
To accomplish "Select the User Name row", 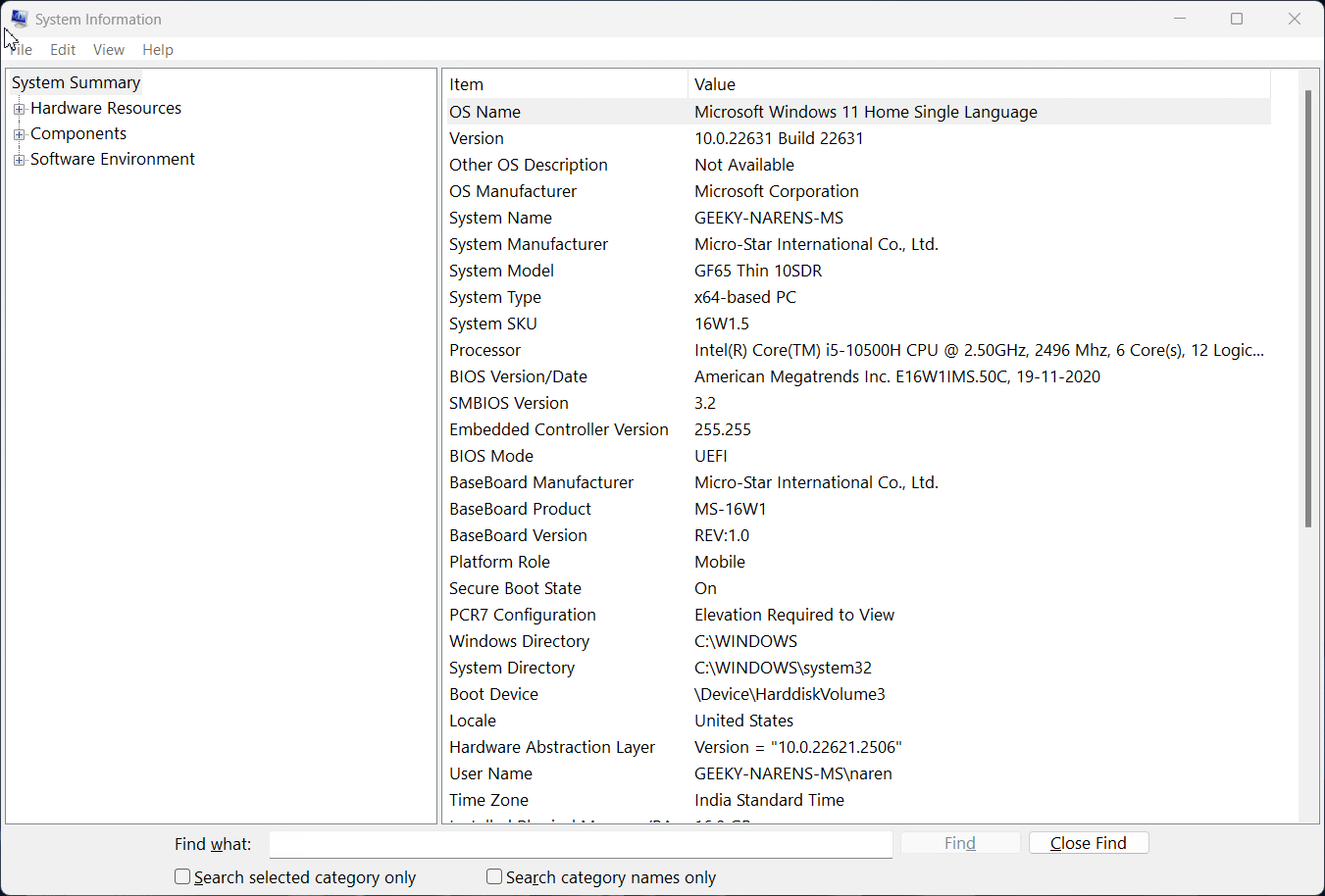I will (x=858, y=773).
